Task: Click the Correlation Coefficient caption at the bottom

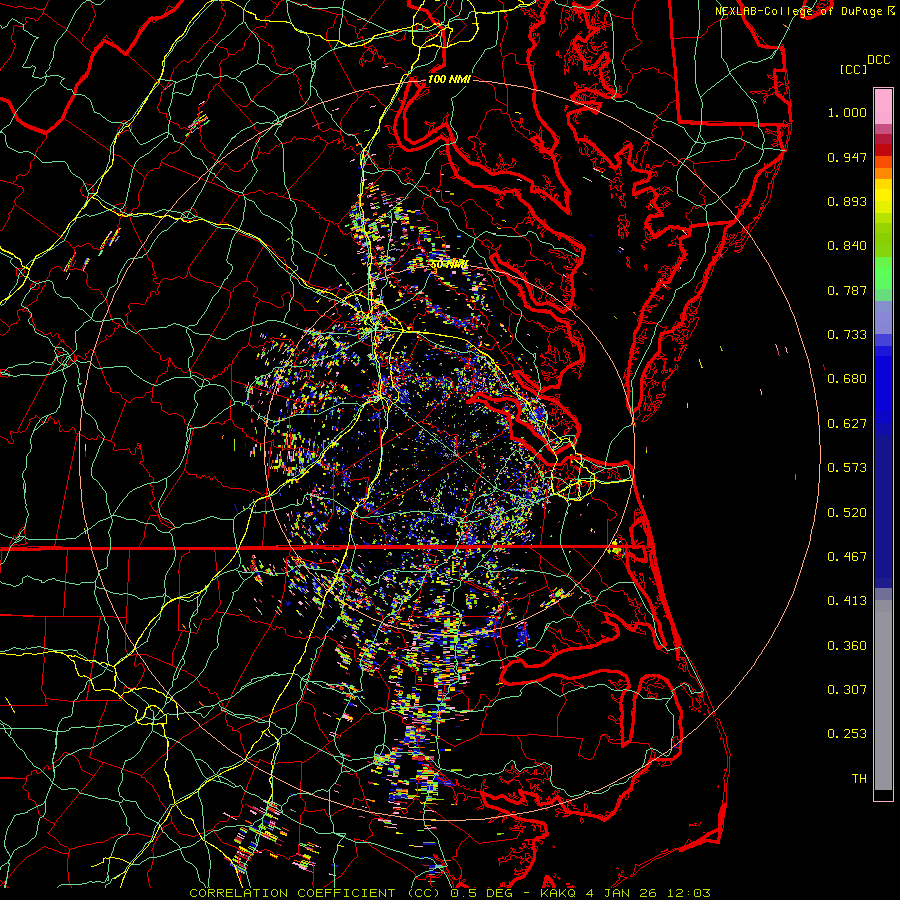Action: [x=449, y=893]
